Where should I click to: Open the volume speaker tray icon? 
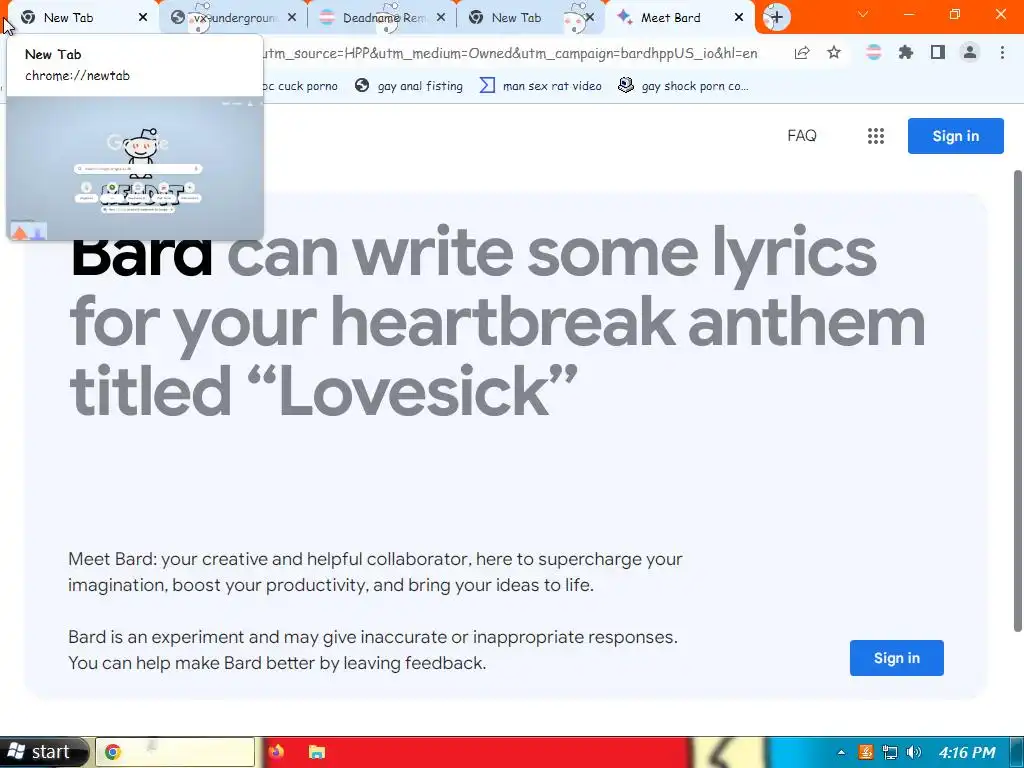point(913,752)
